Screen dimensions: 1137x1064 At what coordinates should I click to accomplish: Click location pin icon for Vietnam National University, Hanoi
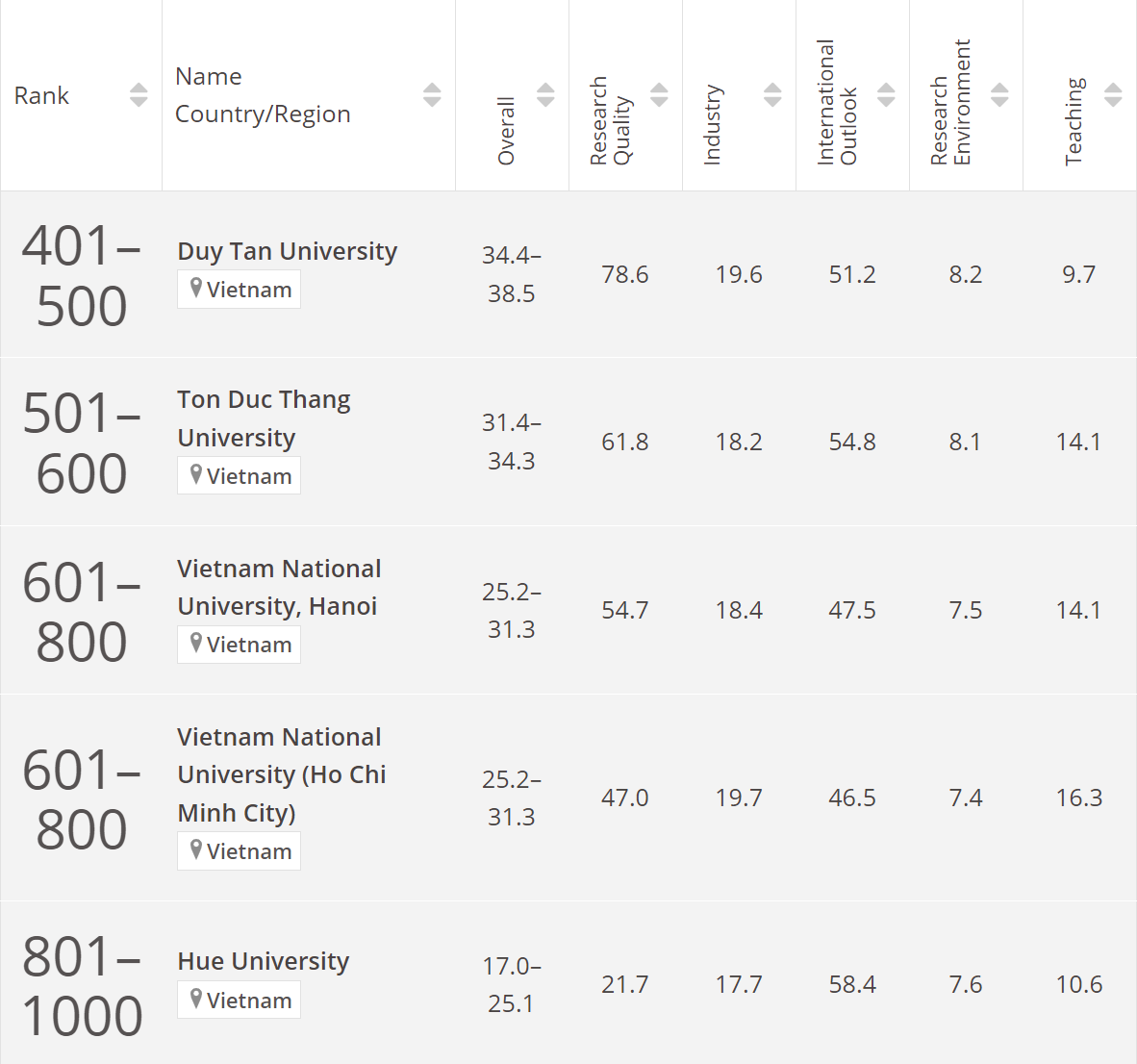point(196,644)
